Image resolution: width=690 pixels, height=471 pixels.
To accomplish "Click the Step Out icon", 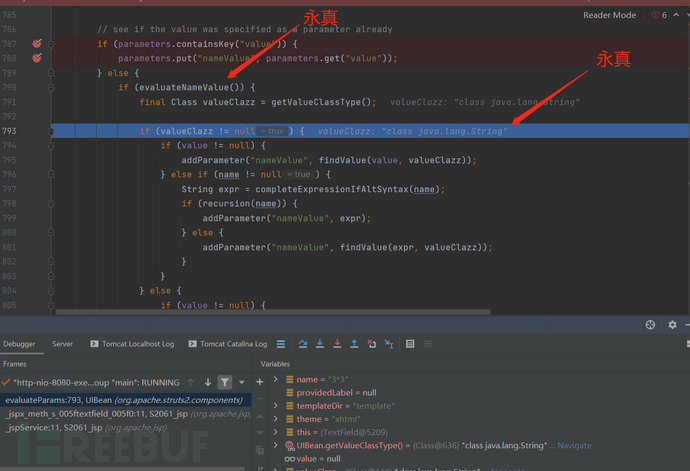I will [x=354, y=344].
